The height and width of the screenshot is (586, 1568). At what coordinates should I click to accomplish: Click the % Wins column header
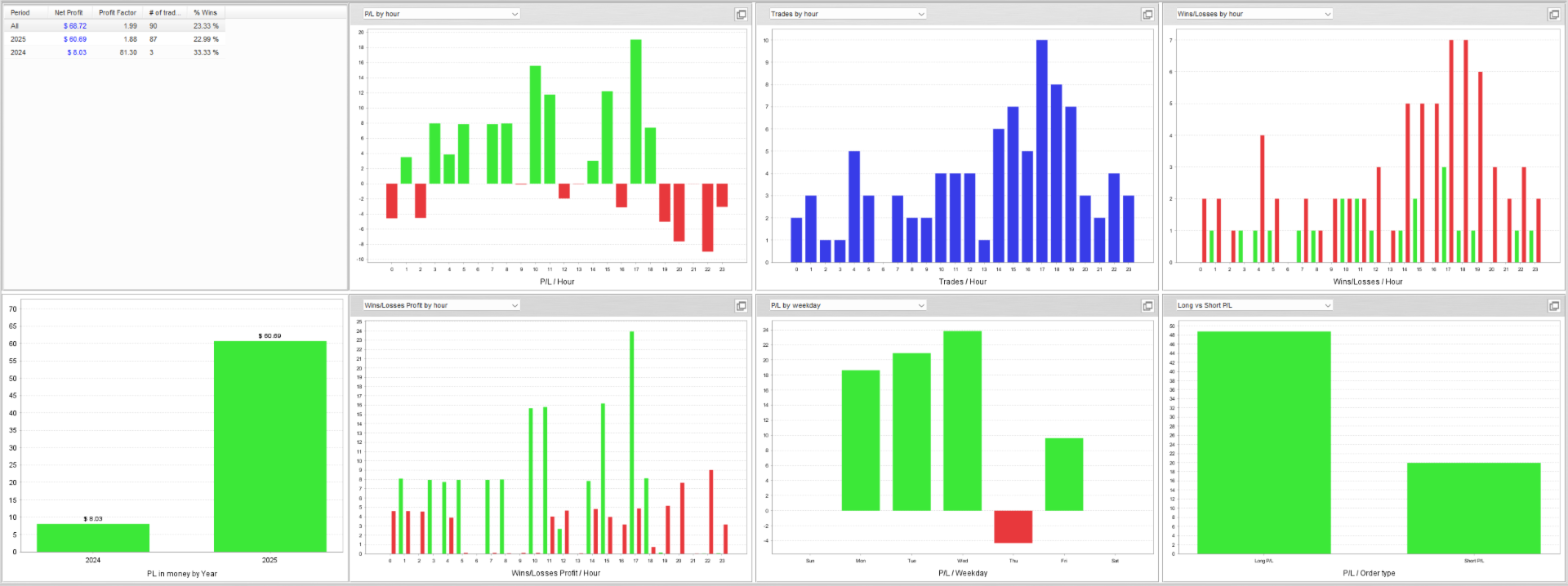tap(206, 13)
